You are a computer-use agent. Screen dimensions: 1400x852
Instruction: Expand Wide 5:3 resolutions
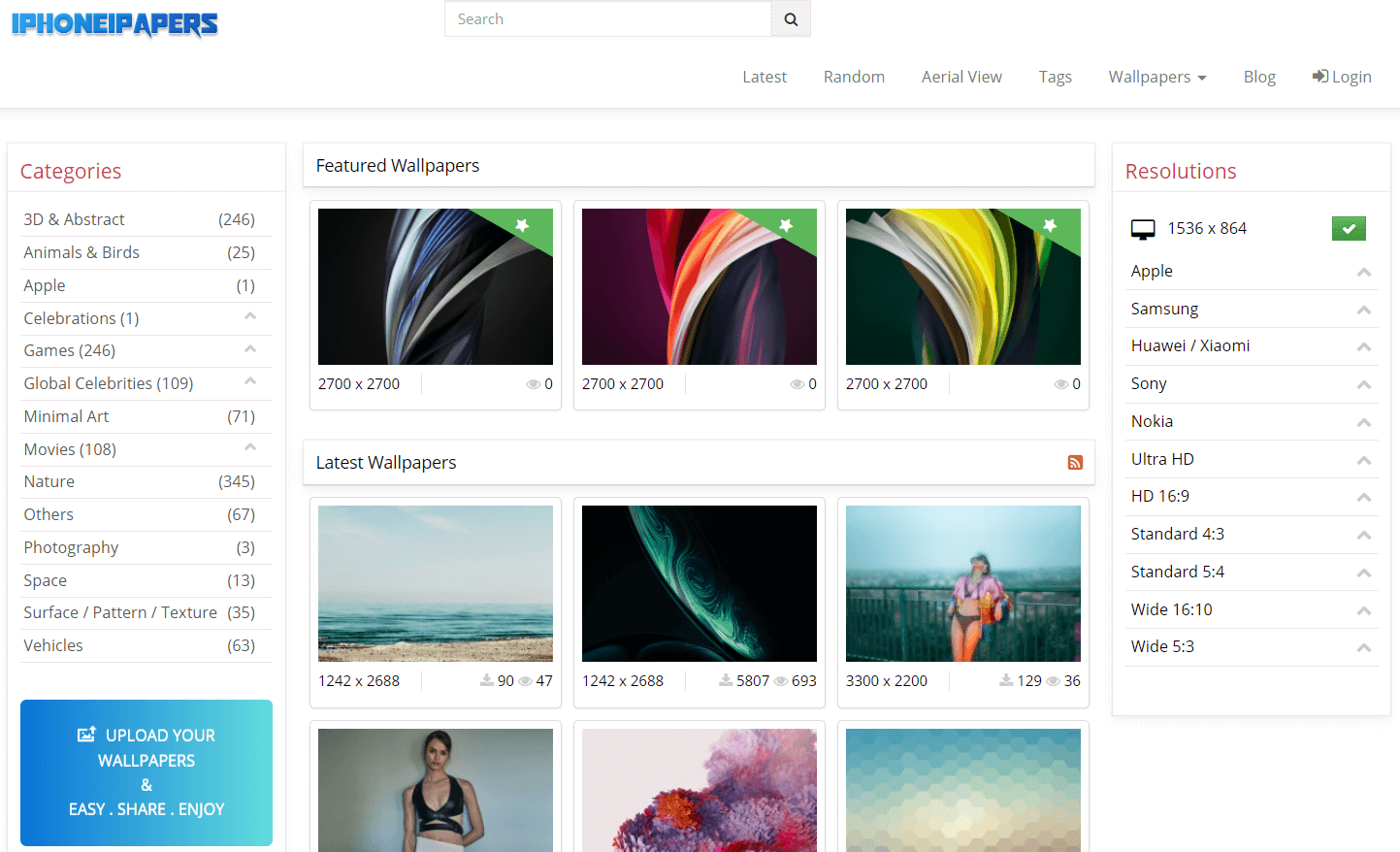coord(1364,647)
